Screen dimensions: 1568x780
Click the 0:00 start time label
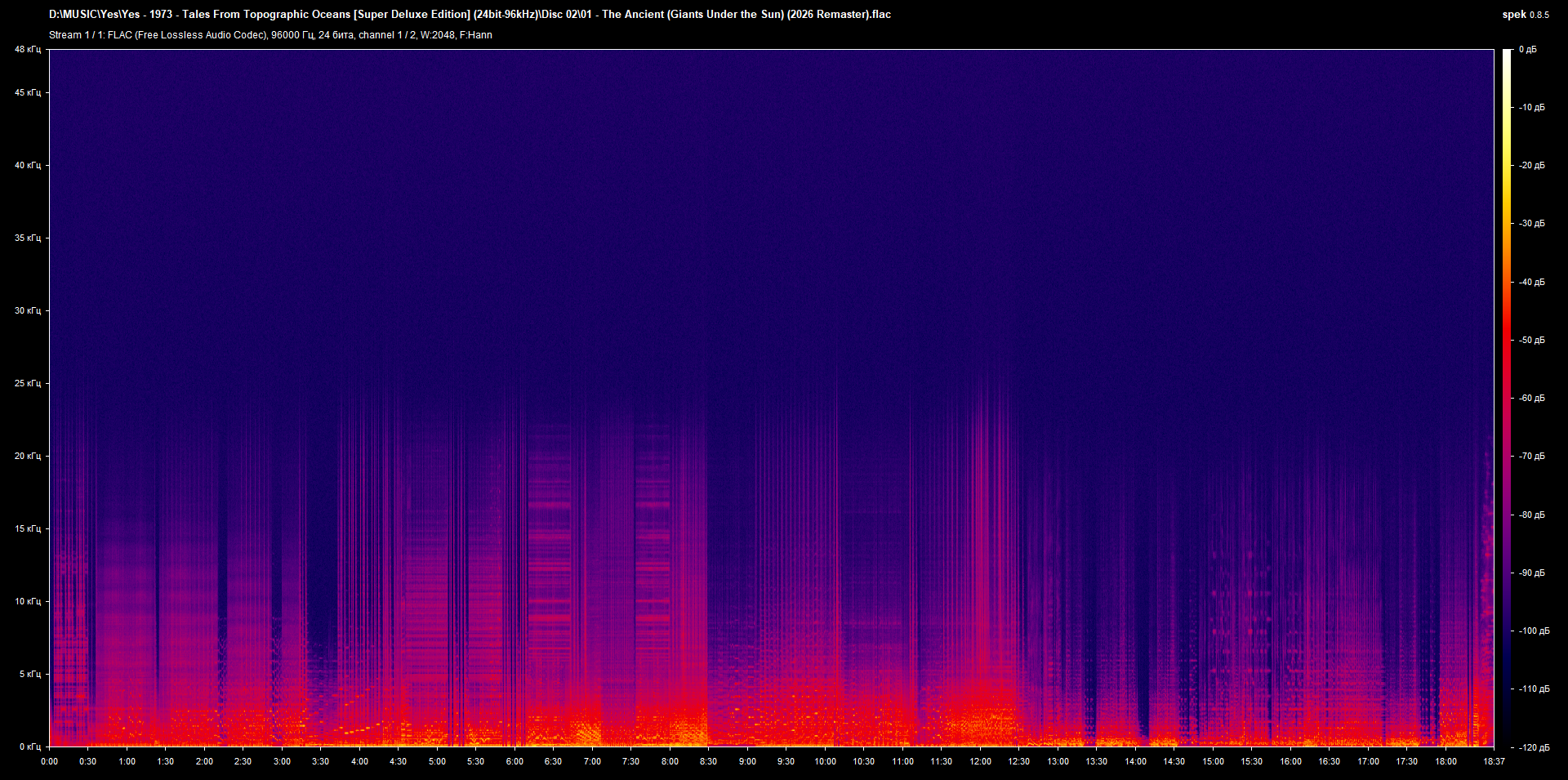pos(49,761)
